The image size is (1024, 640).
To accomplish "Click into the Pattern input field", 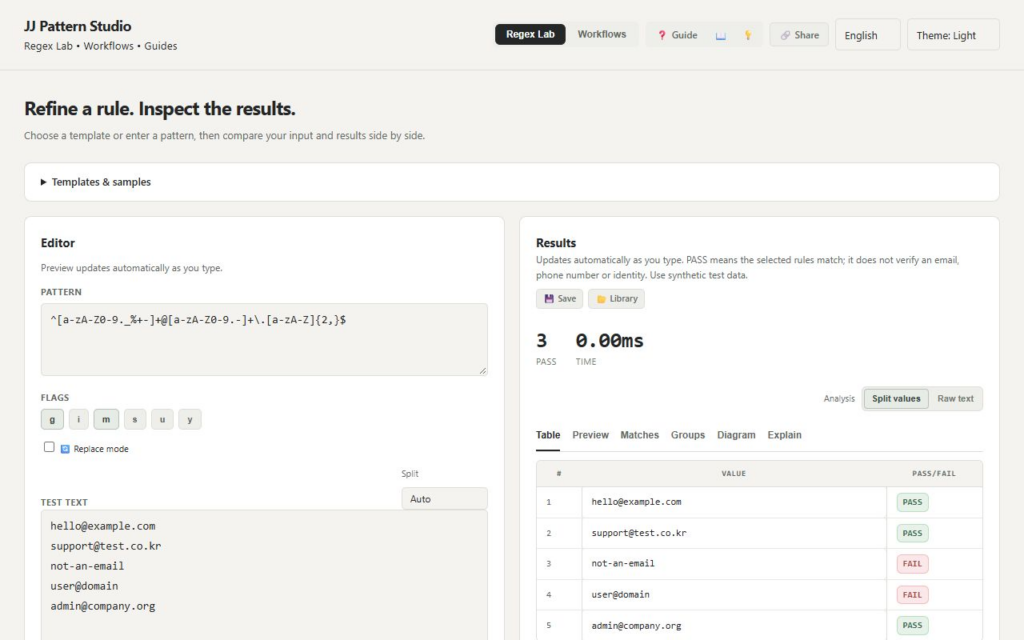I will [x=264, y=340].
